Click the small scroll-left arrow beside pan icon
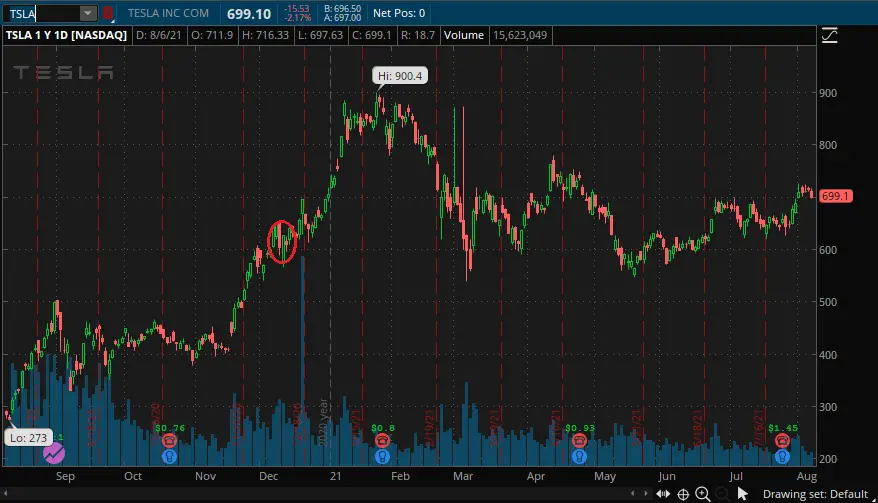The height and width of the screenshot is (503, 878). pos(633,493)
